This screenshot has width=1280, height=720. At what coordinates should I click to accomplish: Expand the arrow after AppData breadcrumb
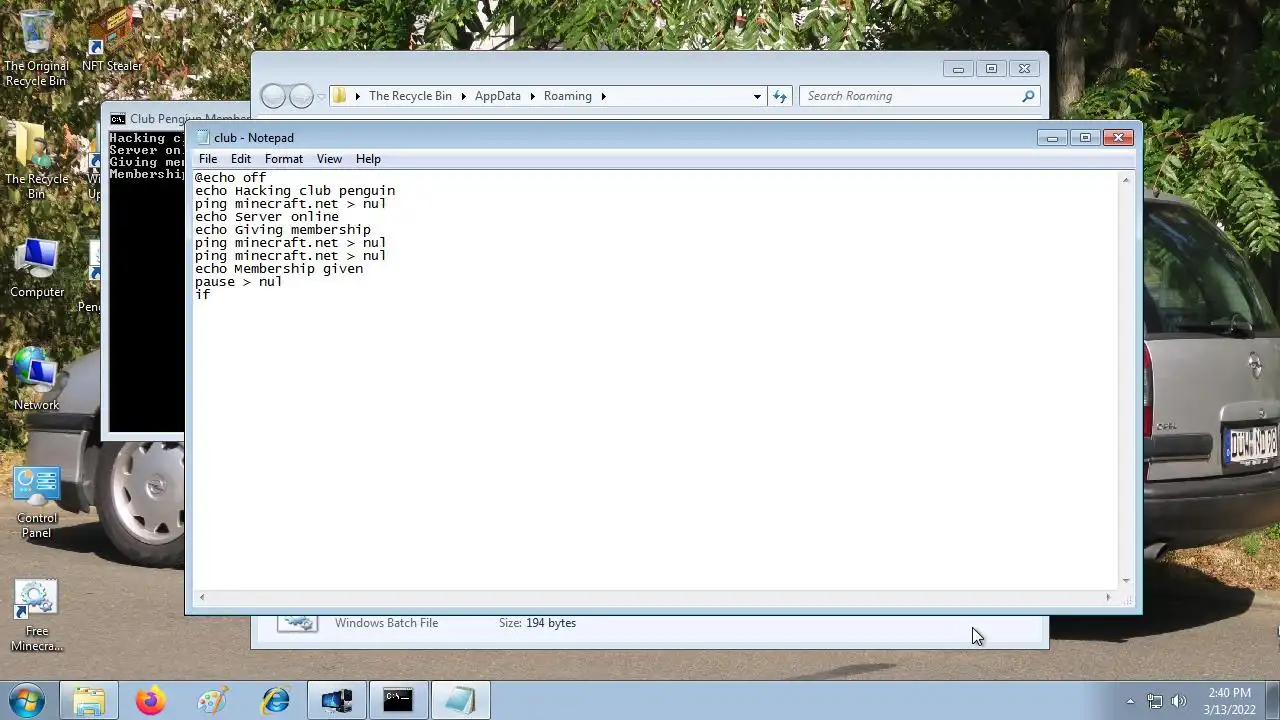[x=533, y=96]
